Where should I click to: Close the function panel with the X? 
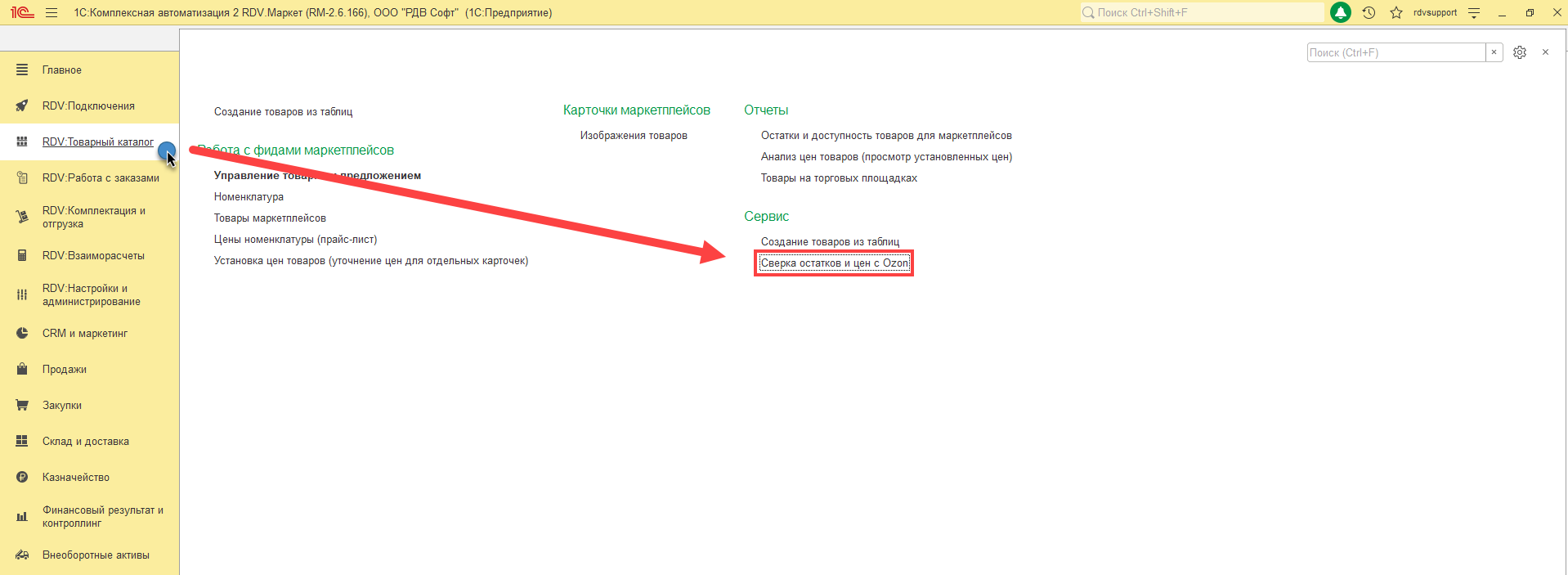pos(1545,52)
